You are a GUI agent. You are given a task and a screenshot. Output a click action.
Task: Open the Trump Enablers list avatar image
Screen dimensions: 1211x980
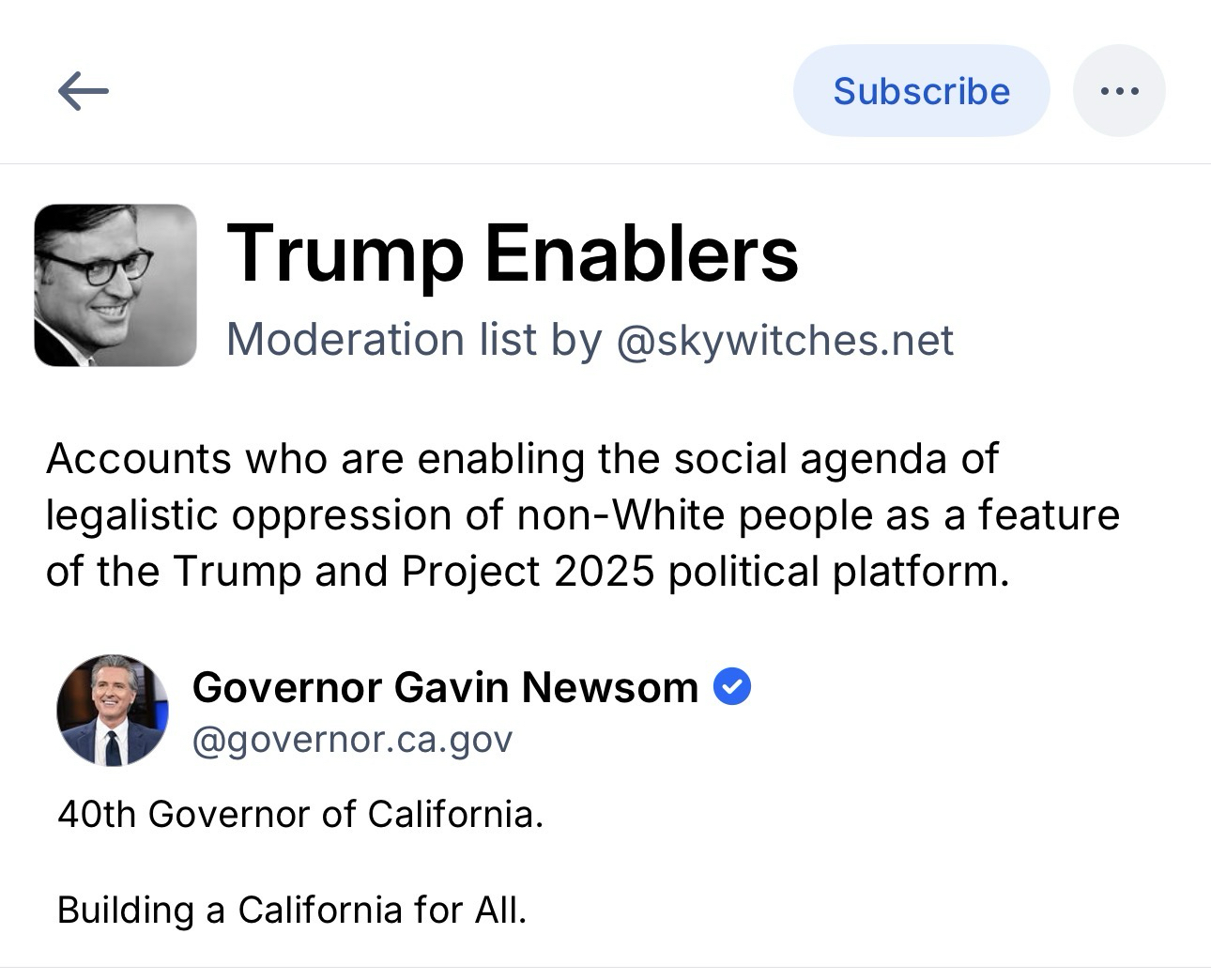click(x=115, y=285)
